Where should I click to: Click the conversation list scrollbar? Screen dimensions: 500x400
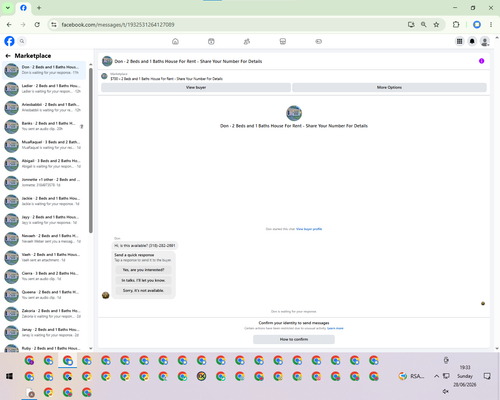click(x=91, y=150)
